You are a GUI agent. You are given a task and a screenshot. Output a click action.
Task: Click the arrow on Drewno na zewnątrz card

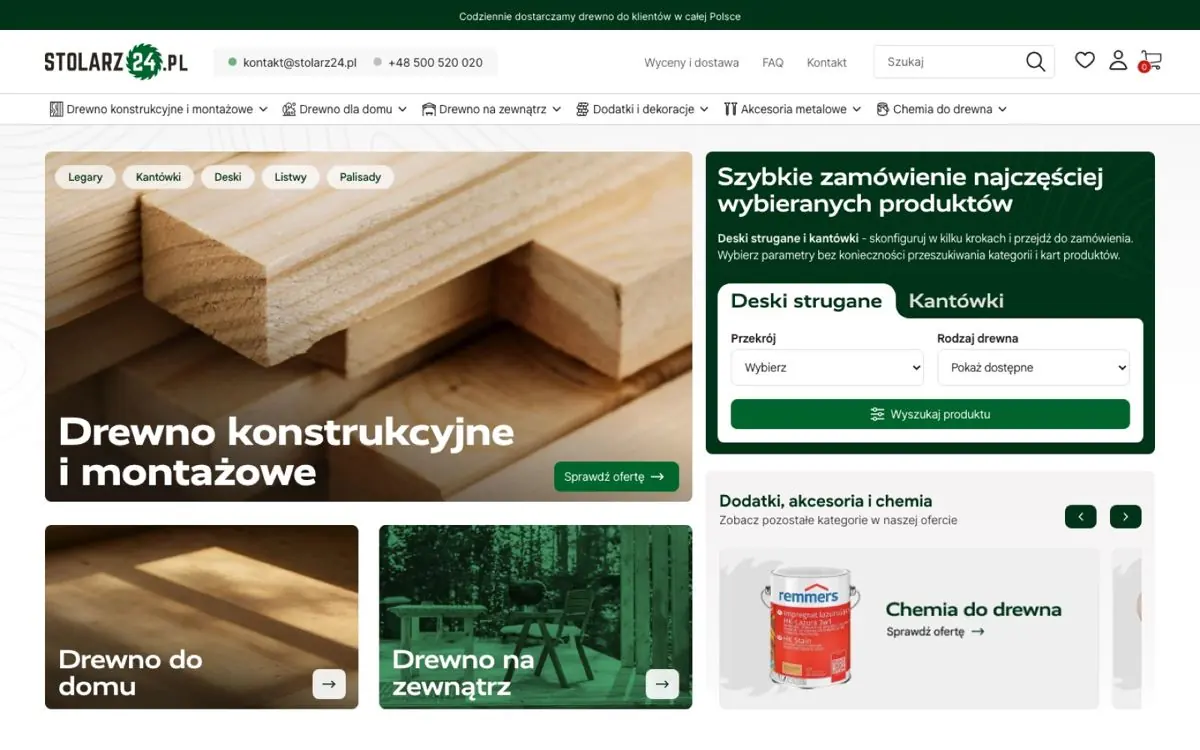[x=662, y=684]
